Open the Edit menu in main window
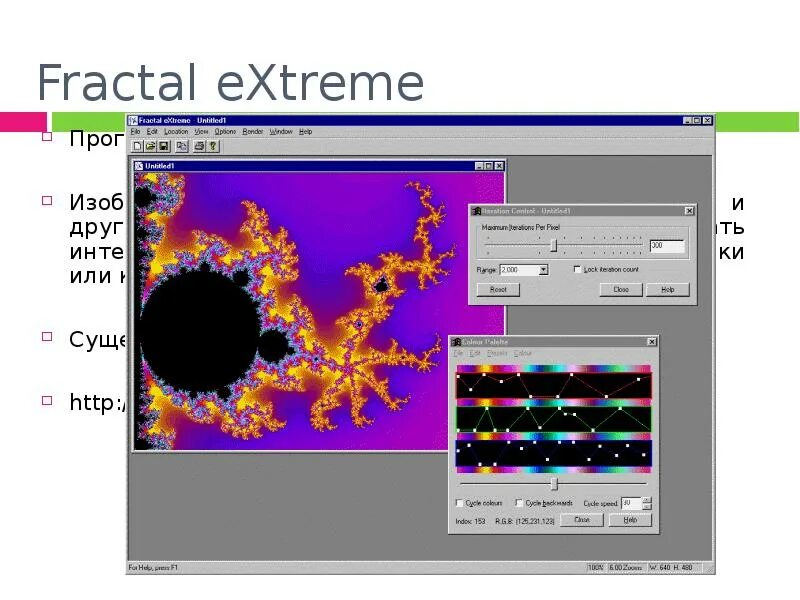Screen dimensions: 800x600 pyautogui.click(x=152, y=132)
